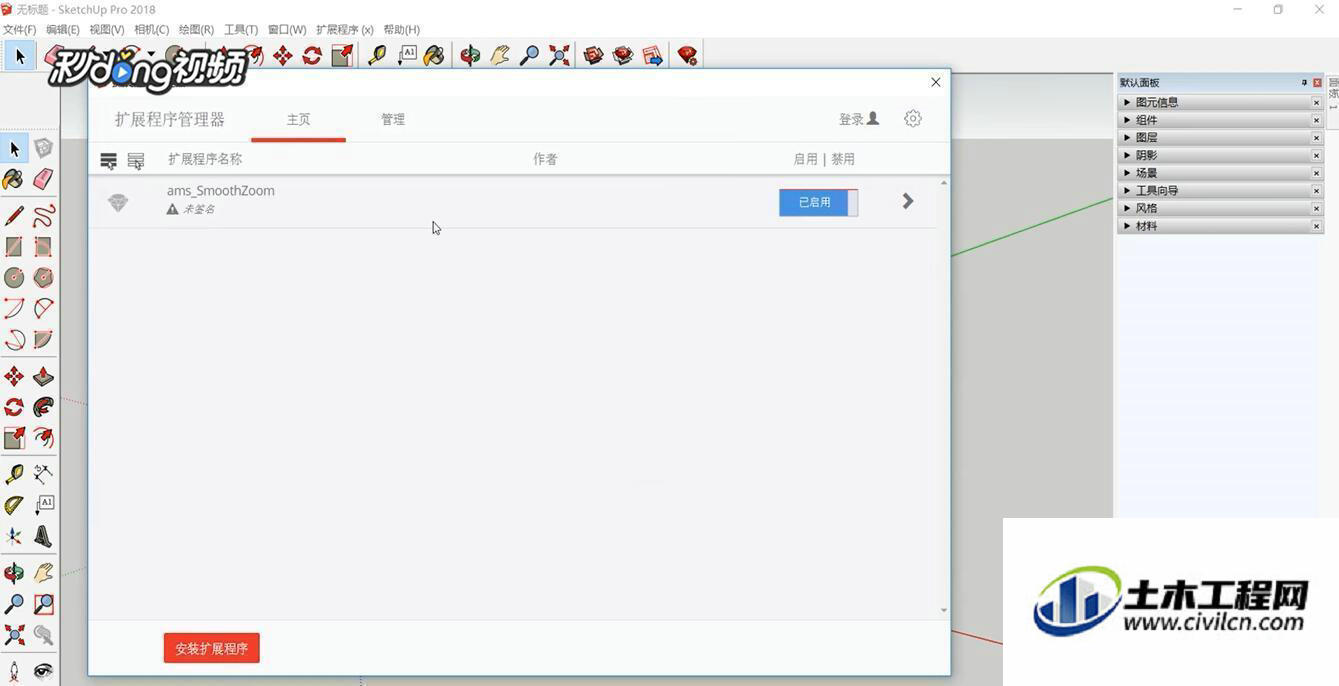Pick the Paint Bucket tool in left toolbar
Viewport: 1339px width, 686px height.
click(14, 179)
